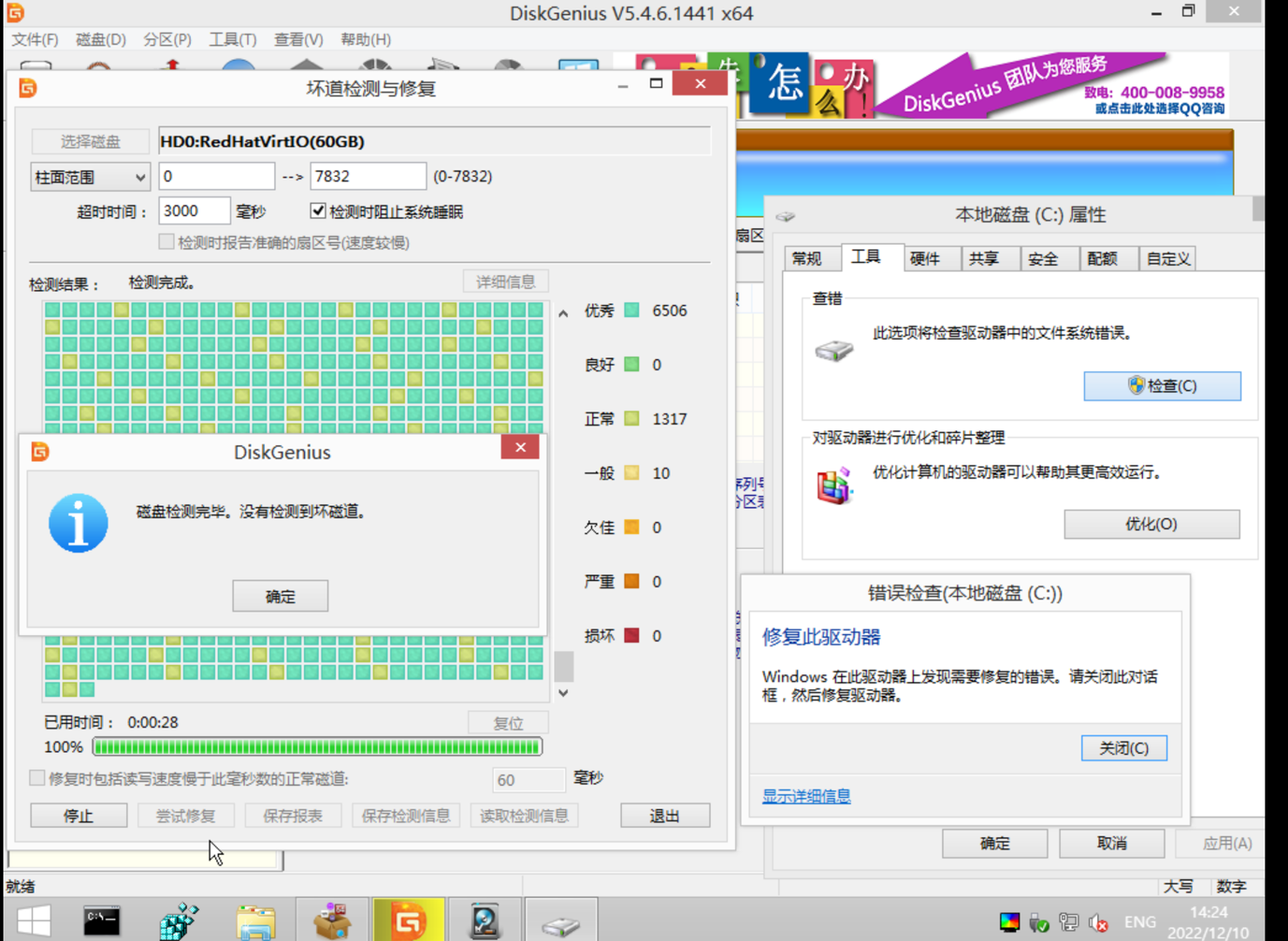Viewport: 1288px width, 941px height.
Task: Expand details via 显示详细信息 link
Action: click(x=806, y=796)
